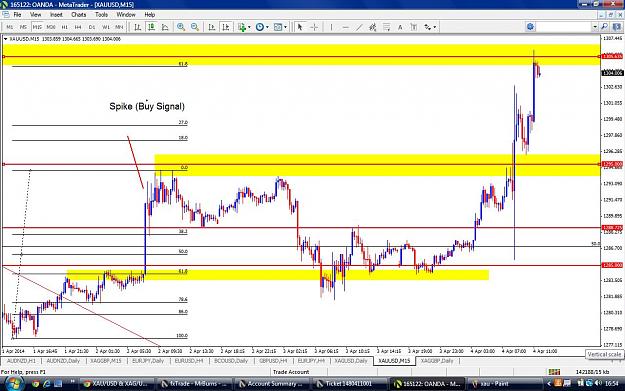625x391 pixels.
Task: Switch to the EURJPY,Daily chart tab
Action: pyautogui.click(x=148, y=361)
